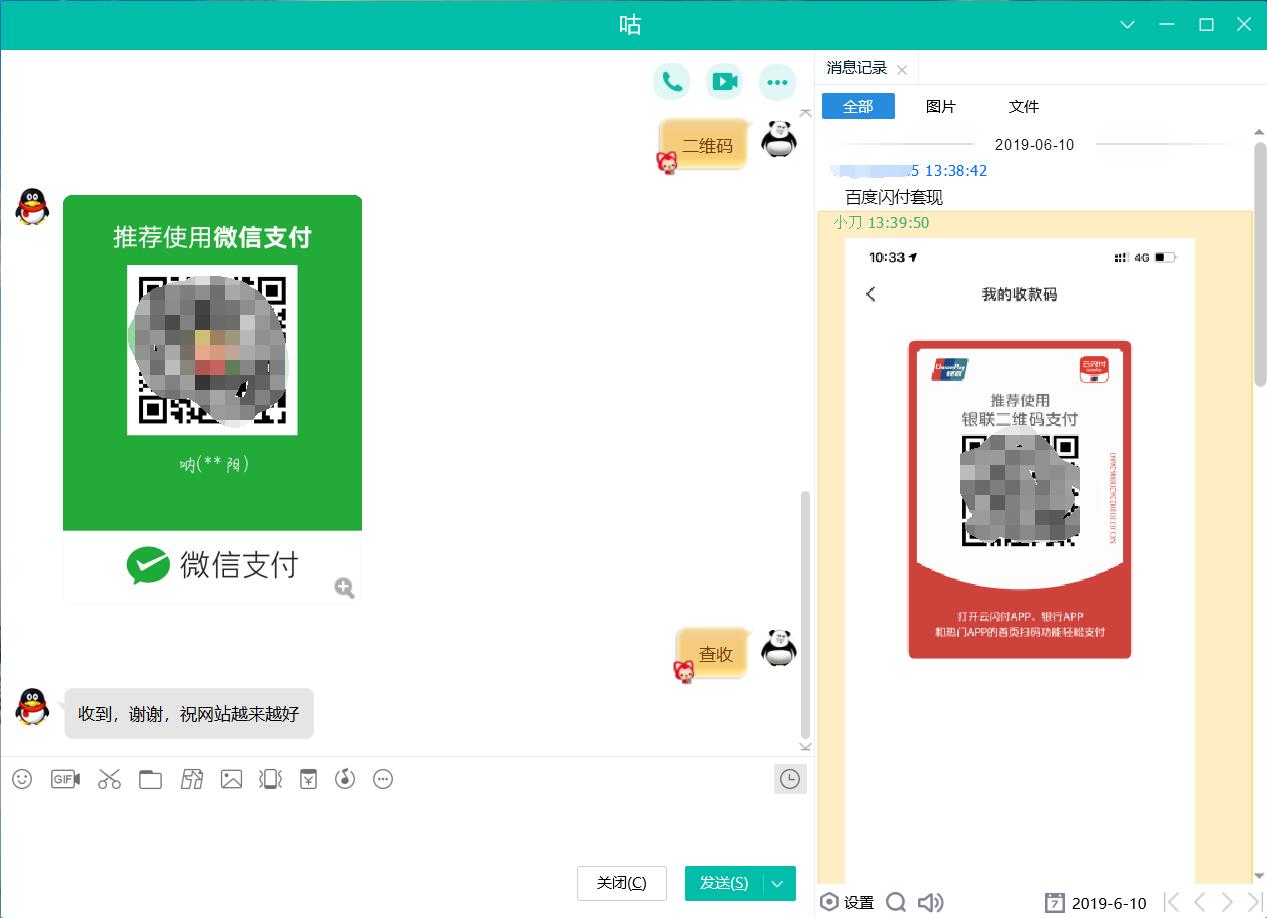Go to the next page of message records
1267x918 pixels.
(x=1228, y=902)
